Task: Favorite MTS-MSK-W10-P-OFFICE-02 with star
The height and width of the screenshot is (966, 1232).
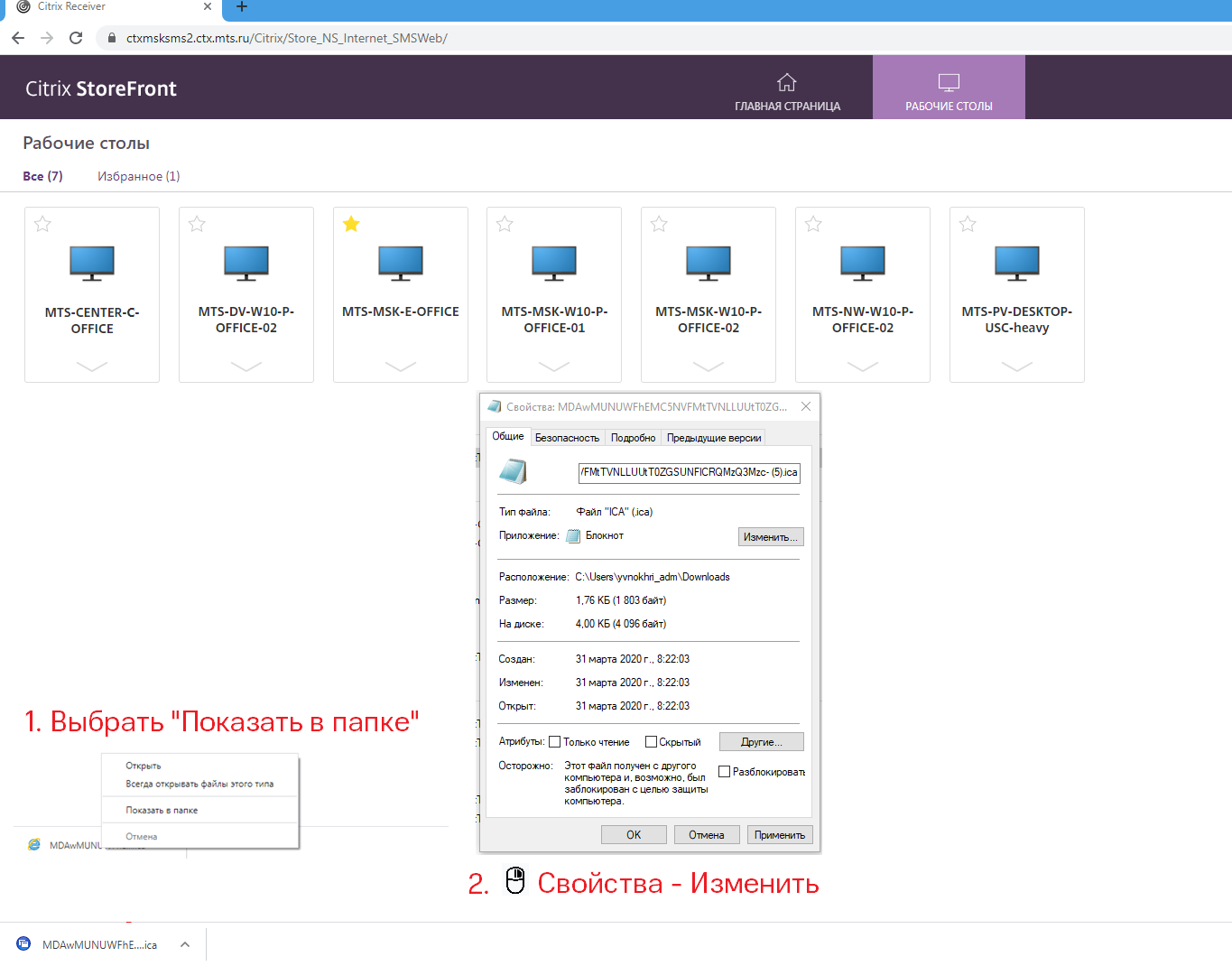Action: click(x=659, y=224)
